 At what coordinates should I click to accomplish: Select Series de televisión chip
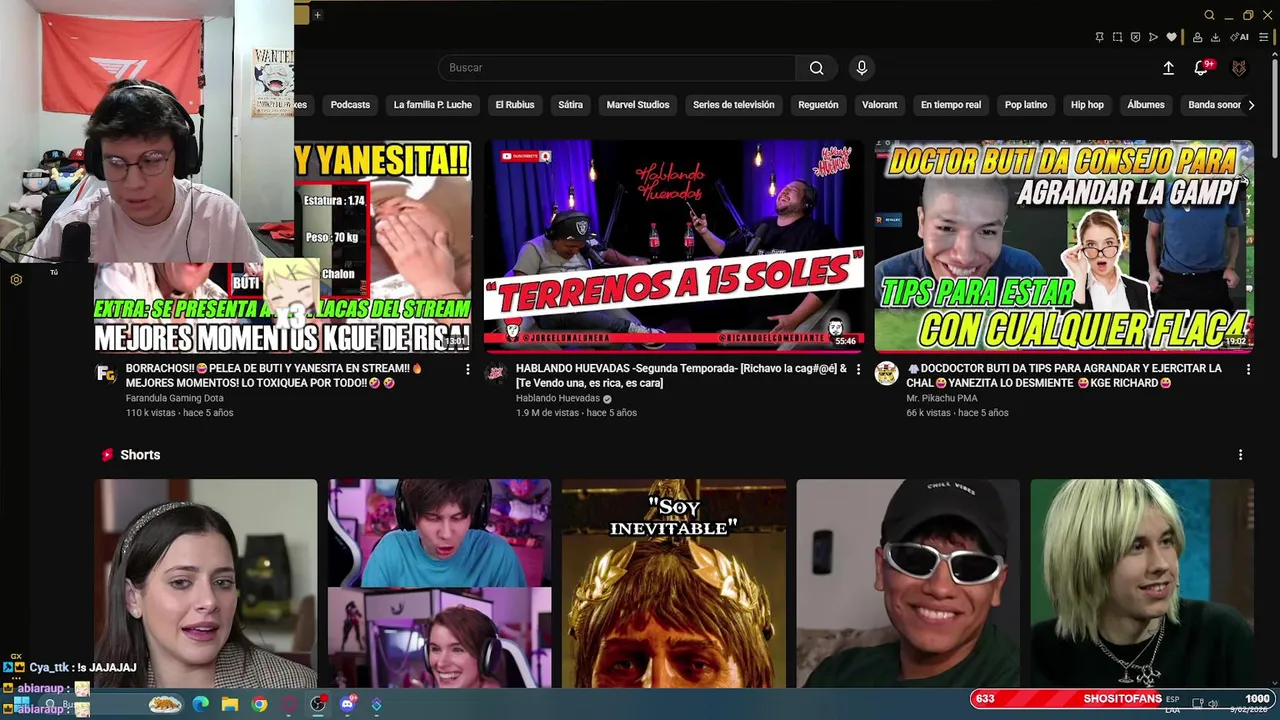point(734,105)
